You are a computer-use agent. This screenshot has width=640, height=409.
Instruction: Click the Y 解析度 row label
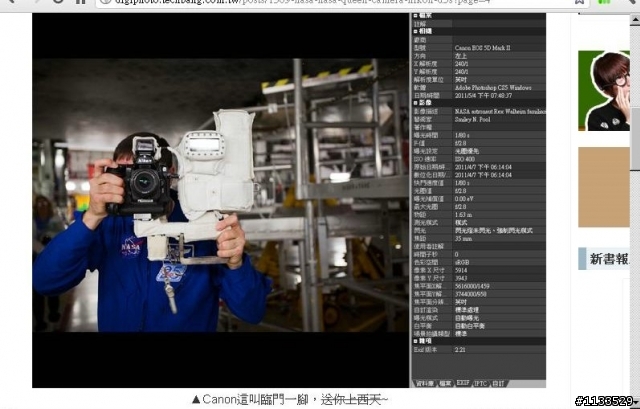pyautogui.click(x=426, y=72)
